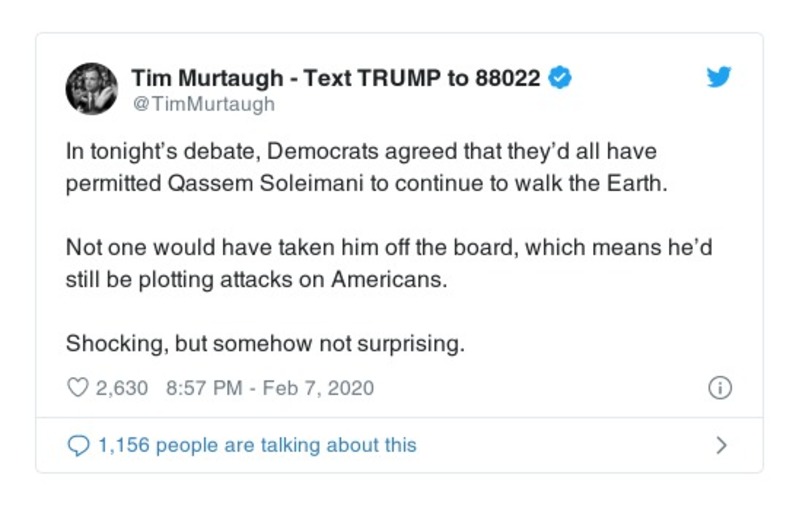Click the 2,630 likes count
The image size is (799, 513).
(x=121, y=388)
